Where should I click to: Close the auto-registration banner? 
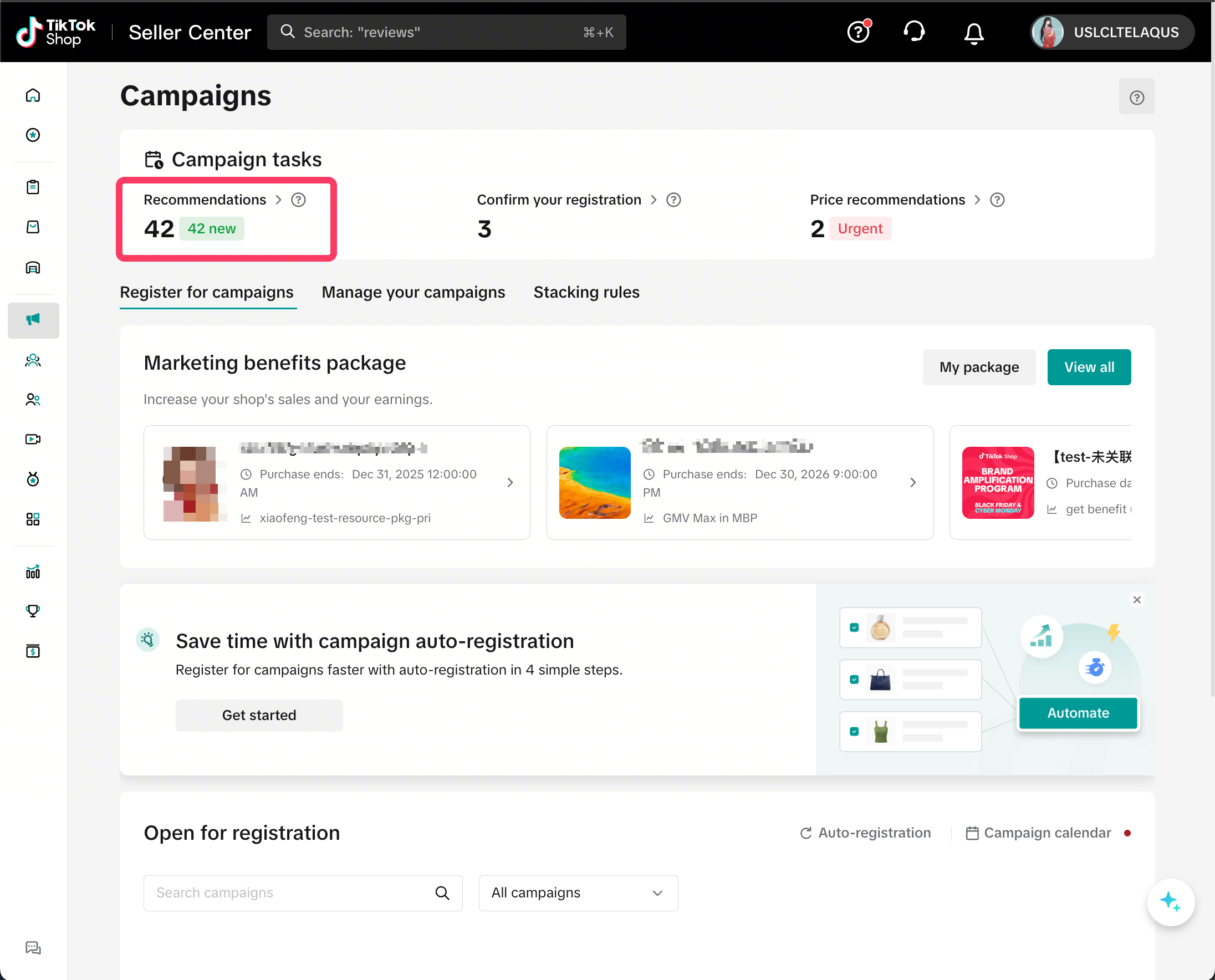coord(1136,600)
